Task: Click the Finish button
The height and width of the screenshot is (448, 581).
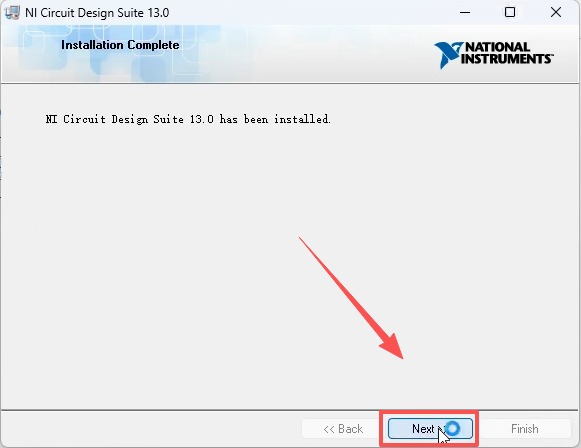Action: coord(525,429)
